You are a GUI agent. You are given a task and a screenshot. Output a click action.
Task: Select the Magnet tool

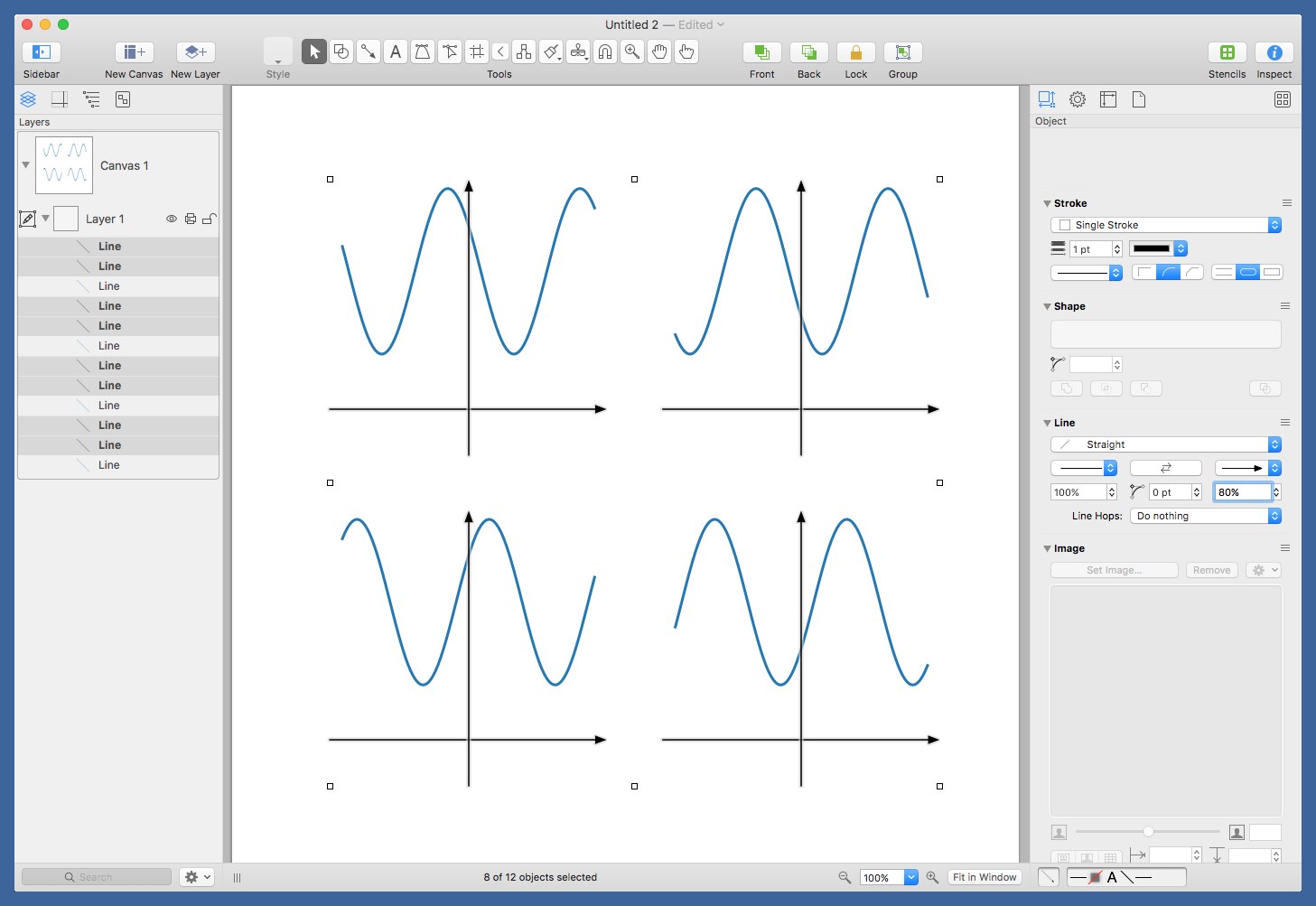605,52
